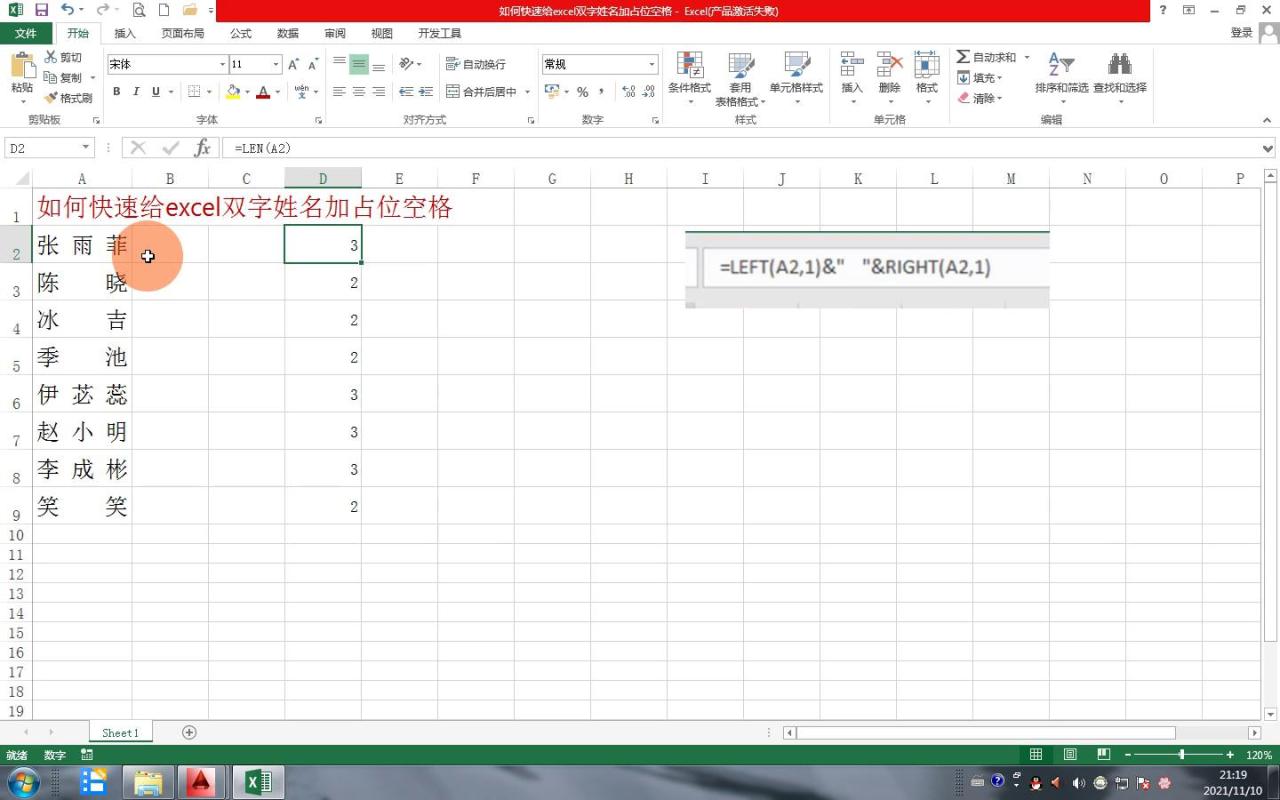Center text horizontally

(x=359, y=91)
